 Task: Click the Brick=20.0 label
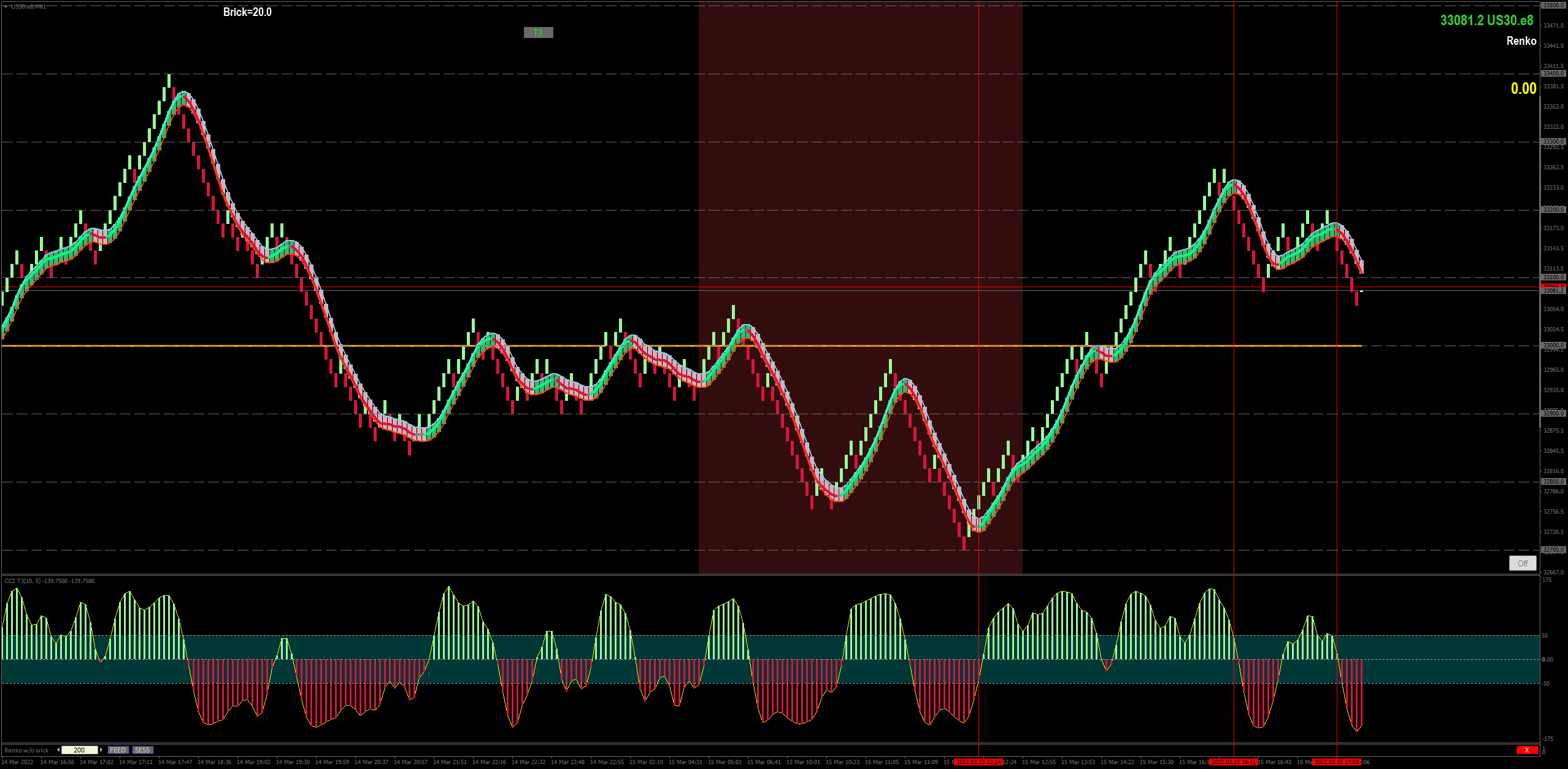247,12
